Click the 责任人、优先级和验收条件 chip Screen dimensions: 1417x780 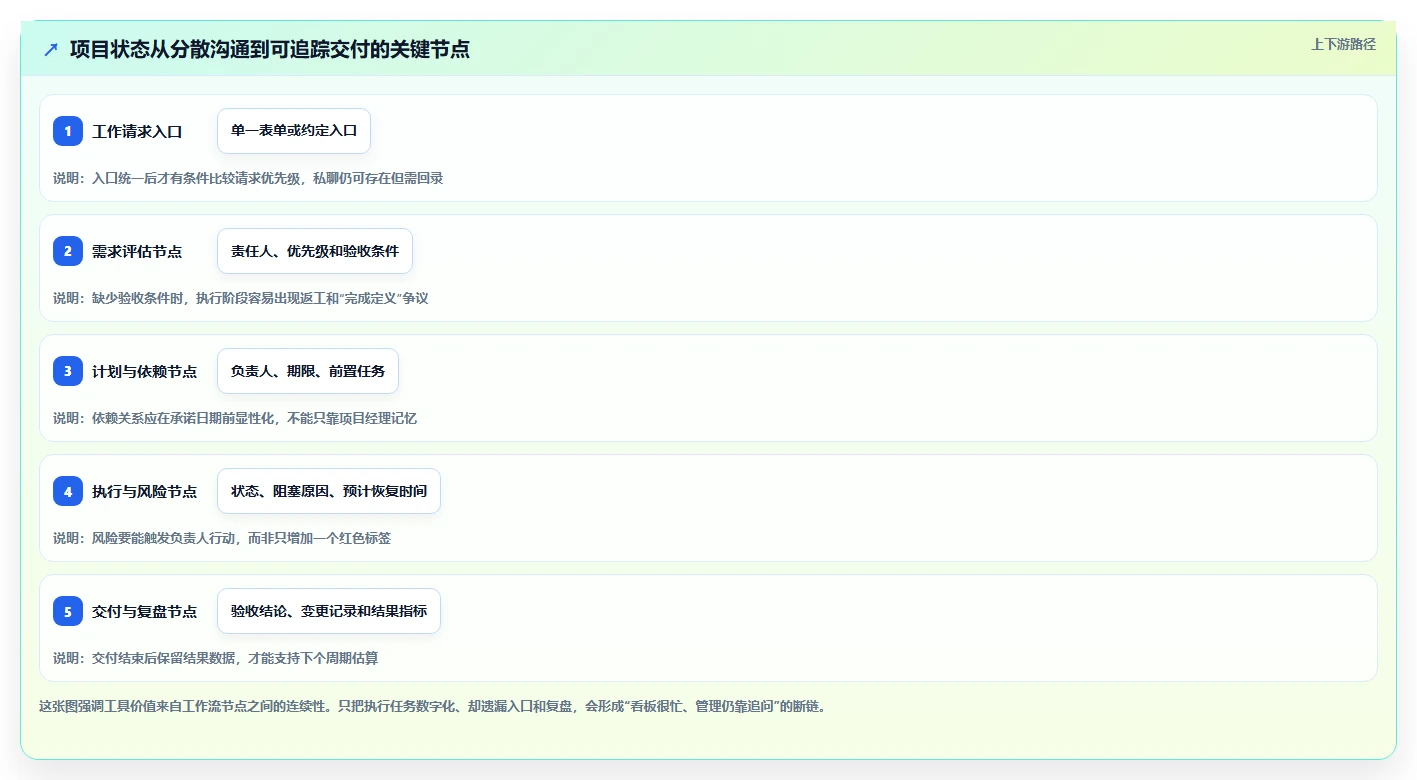tap(315, 251)
